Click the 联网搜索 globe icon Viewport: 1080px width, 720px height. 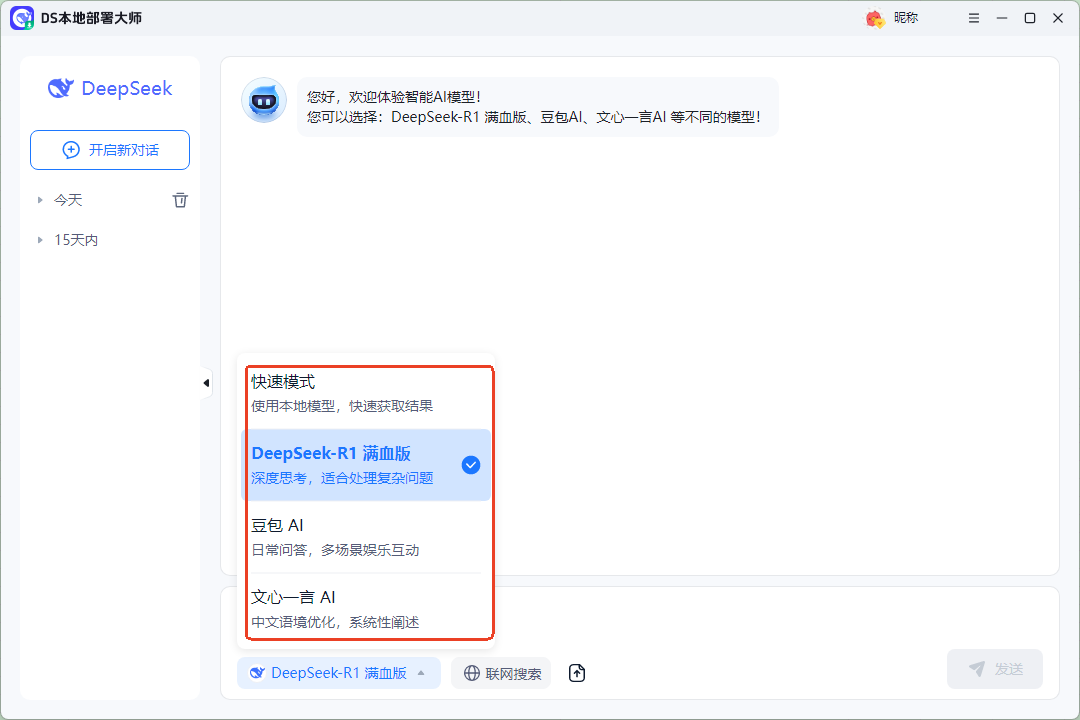[x=471, y=673]
